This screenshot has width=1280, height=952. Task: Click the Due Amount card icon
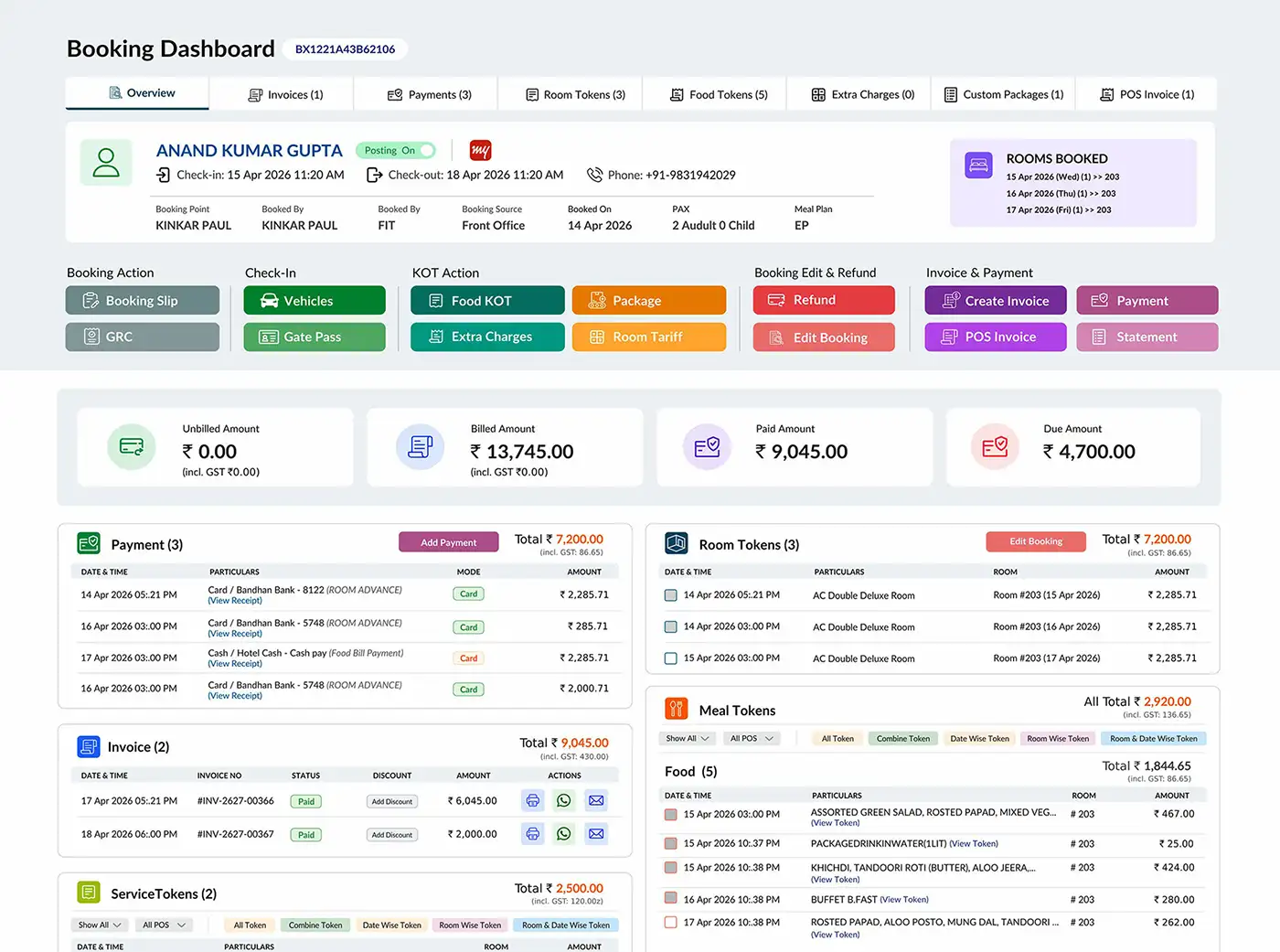(995, 447)
